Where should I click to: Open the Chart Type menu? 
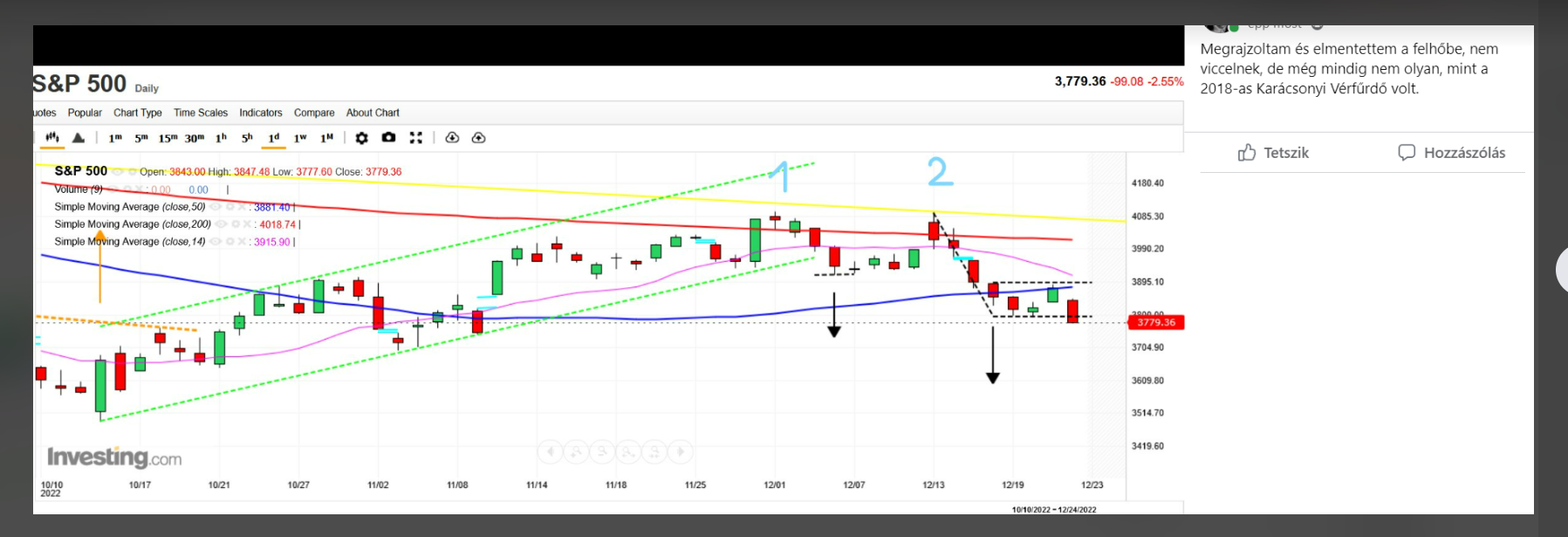point(138,113)
